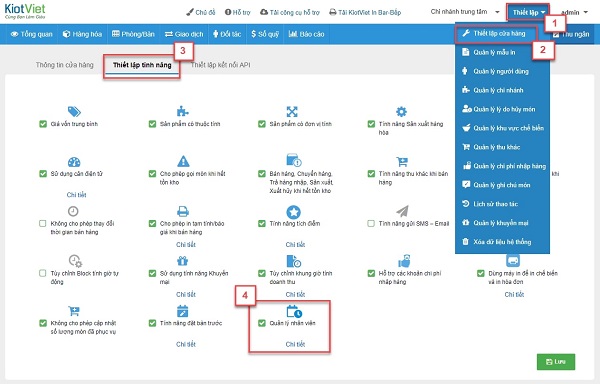Viewport: 600px width, 384px height.
Task: Toggle Tính năng tích điểm checkbox
Action: click(x=262, y=223)
